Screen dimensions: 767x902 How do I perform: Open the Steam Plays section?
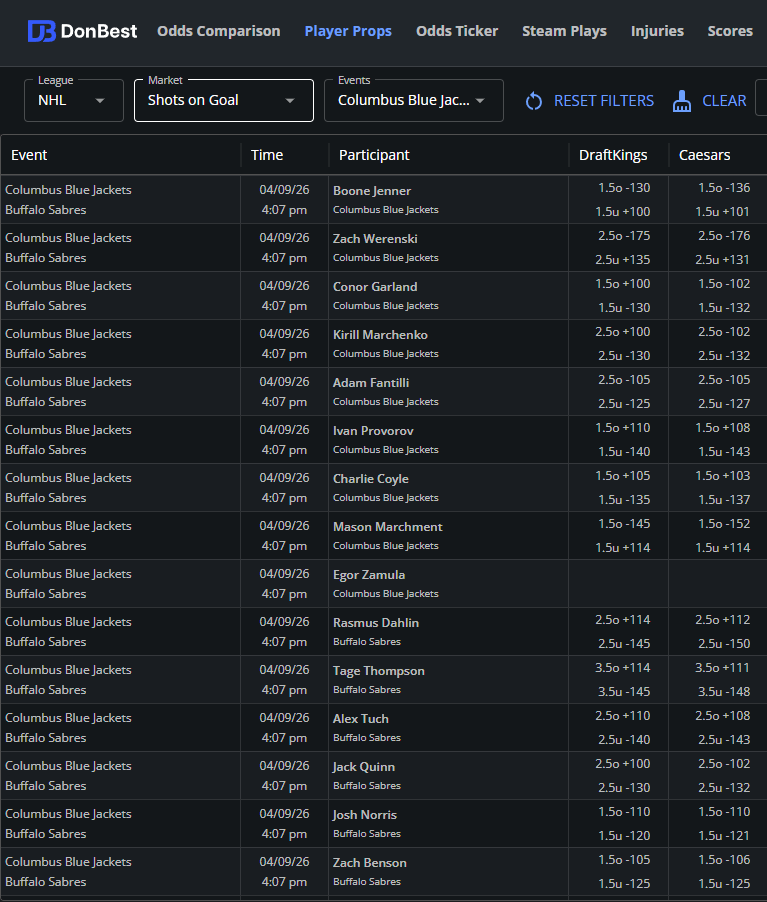564,31
